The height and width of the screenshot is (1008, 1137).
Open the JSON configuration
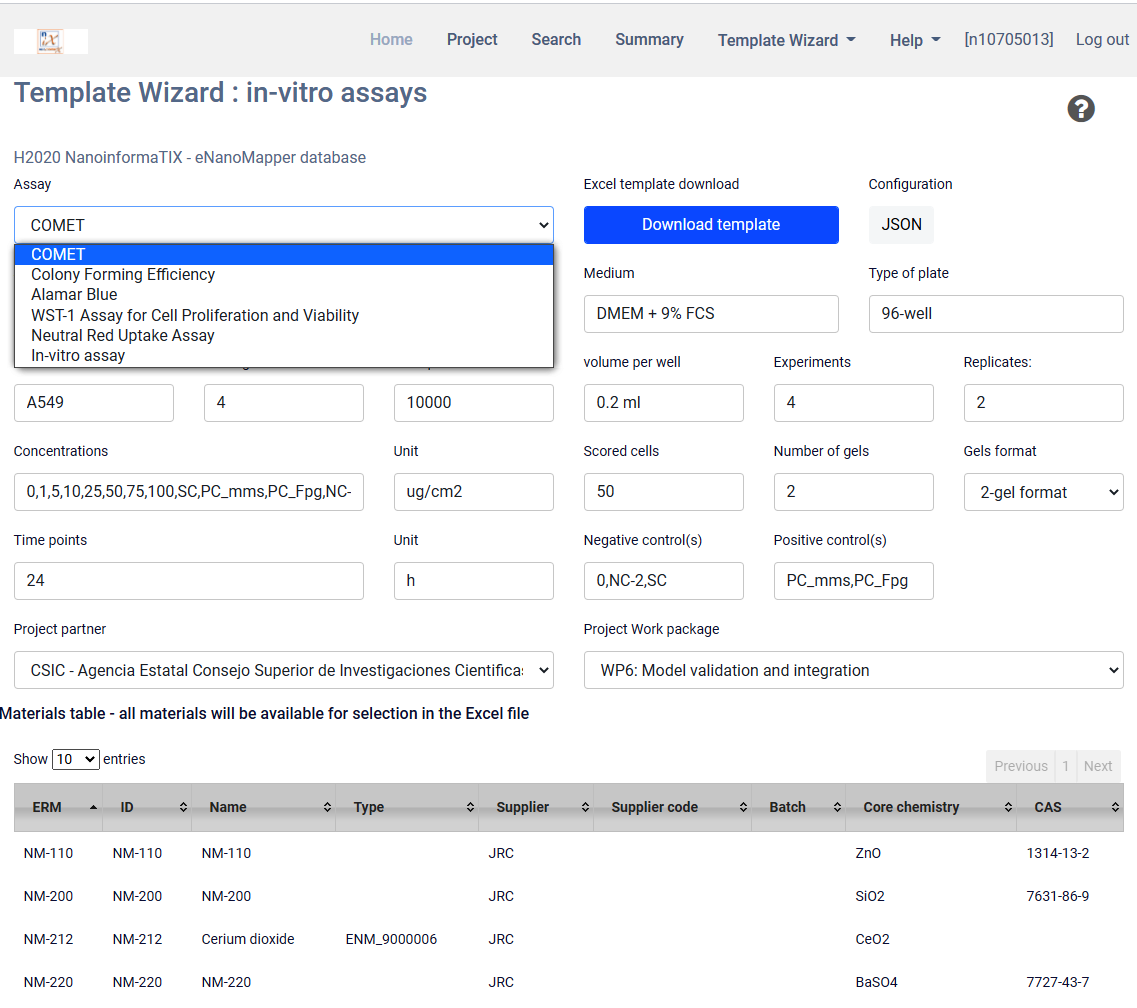click(901, 225)
